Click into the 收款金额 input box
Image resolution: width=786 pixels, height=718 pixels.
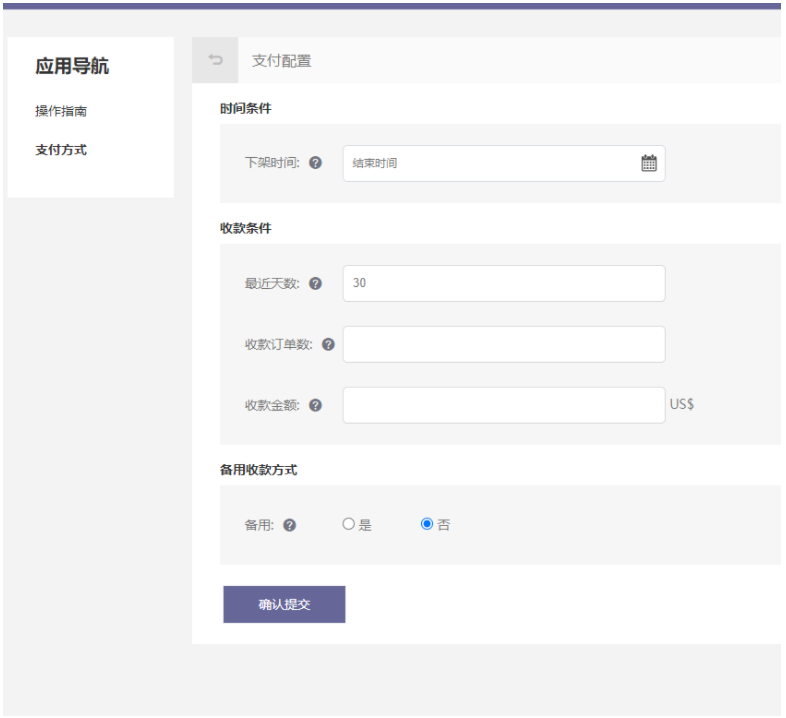[x=503, y=405]
